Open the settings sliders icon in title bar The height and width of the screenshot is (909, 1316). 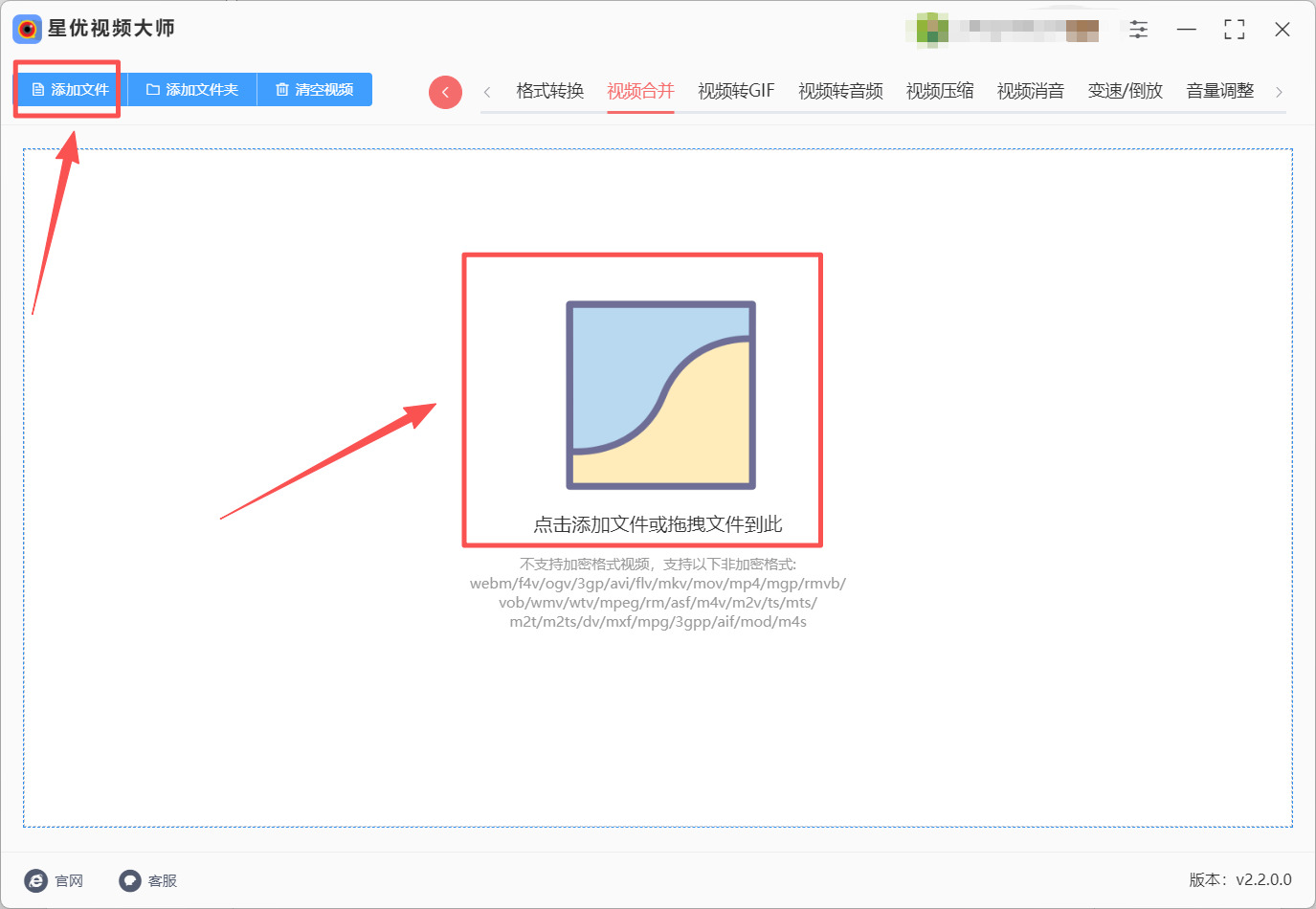point(1138,30)
